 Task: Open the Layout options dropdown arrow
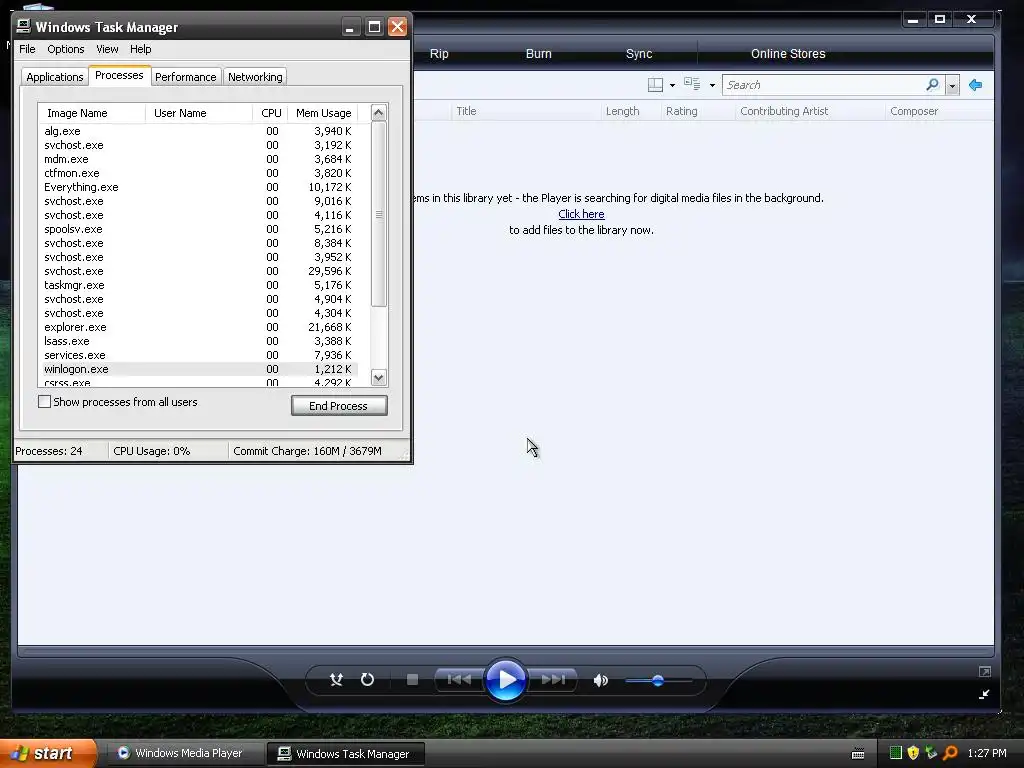click(673, 86)
